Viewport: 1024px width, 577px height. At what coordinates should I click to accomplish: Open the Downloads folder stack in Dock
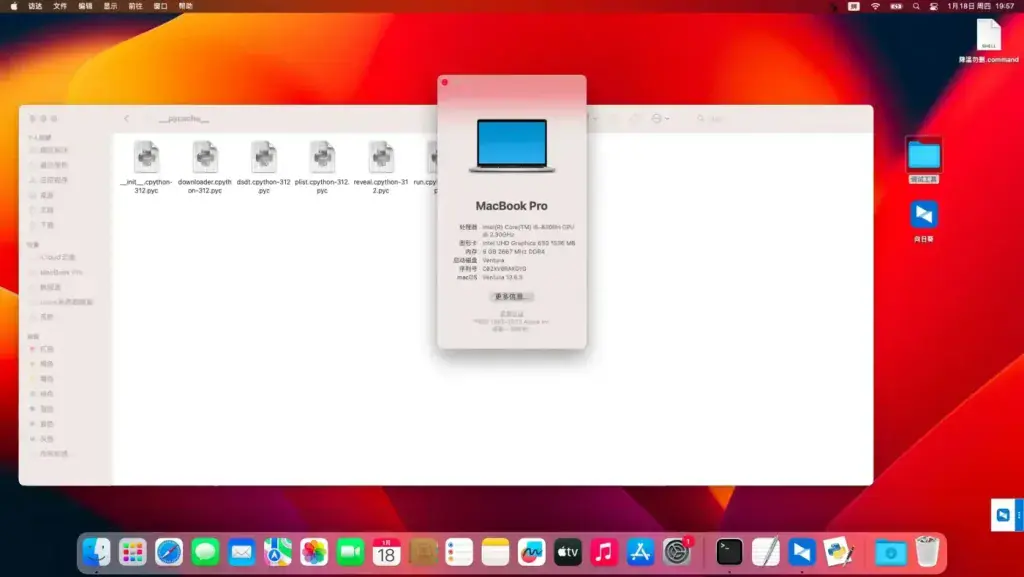[x=890, y=553]
